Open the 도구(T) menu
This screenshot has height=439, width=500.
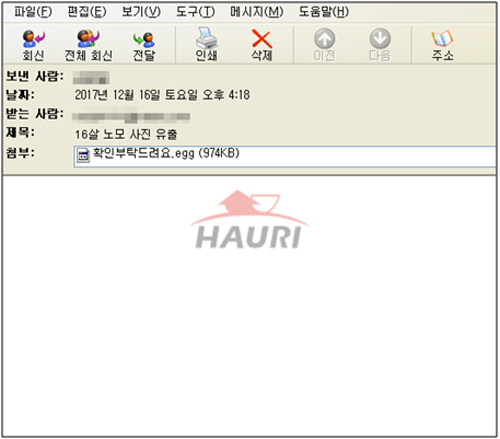point(195,12)
